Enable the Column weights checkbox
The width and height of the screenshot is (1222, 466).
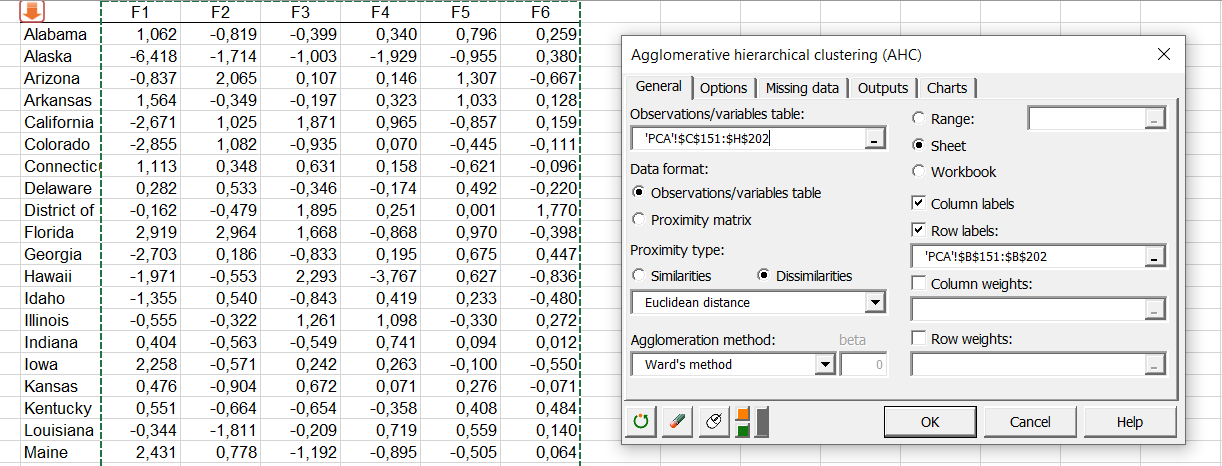point(919,284)
